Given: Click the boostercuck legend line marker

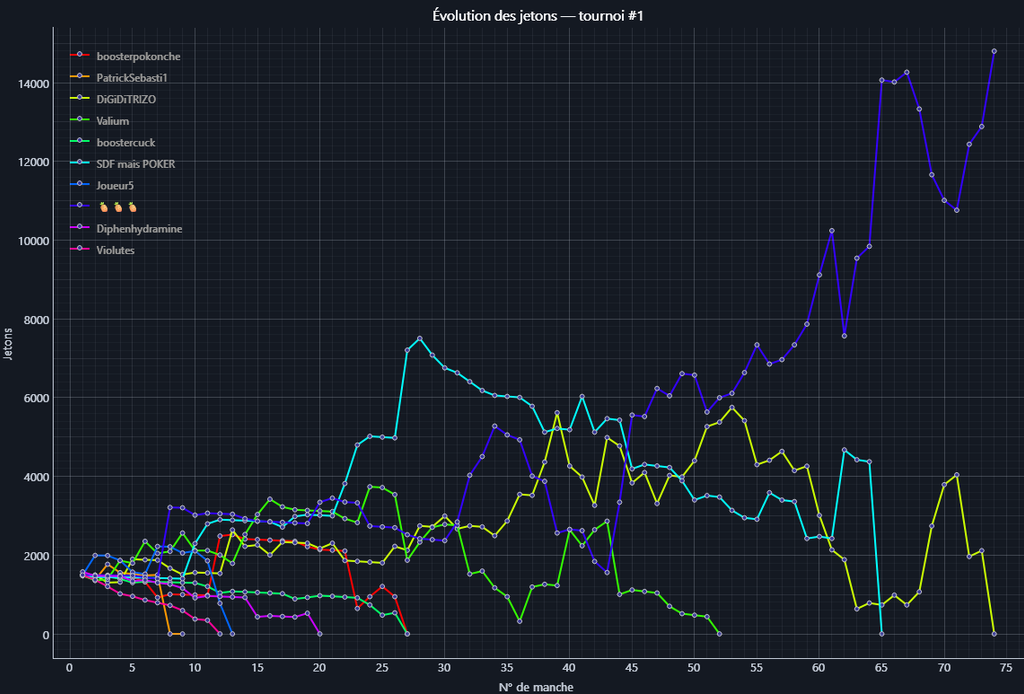Looking at the screenshot, I should [x=80, y=143].
